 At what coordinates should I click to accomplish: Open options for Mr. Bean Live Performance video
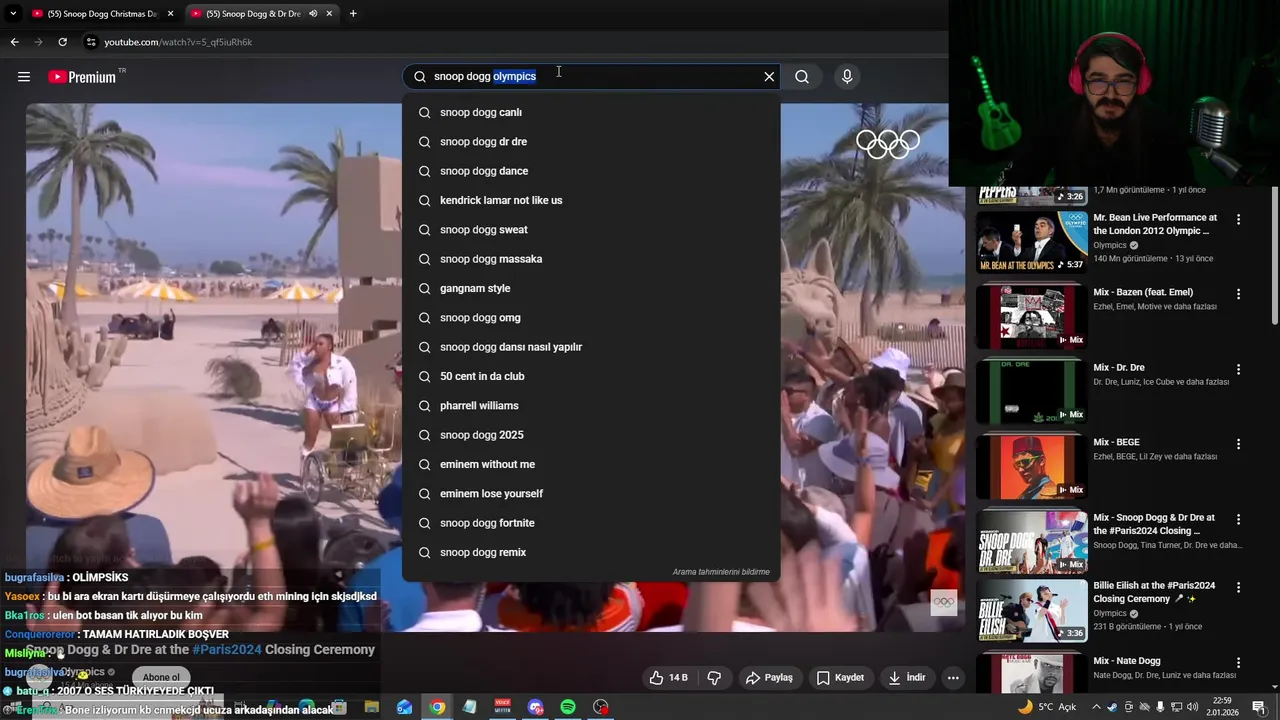(x=1238, y=219)
